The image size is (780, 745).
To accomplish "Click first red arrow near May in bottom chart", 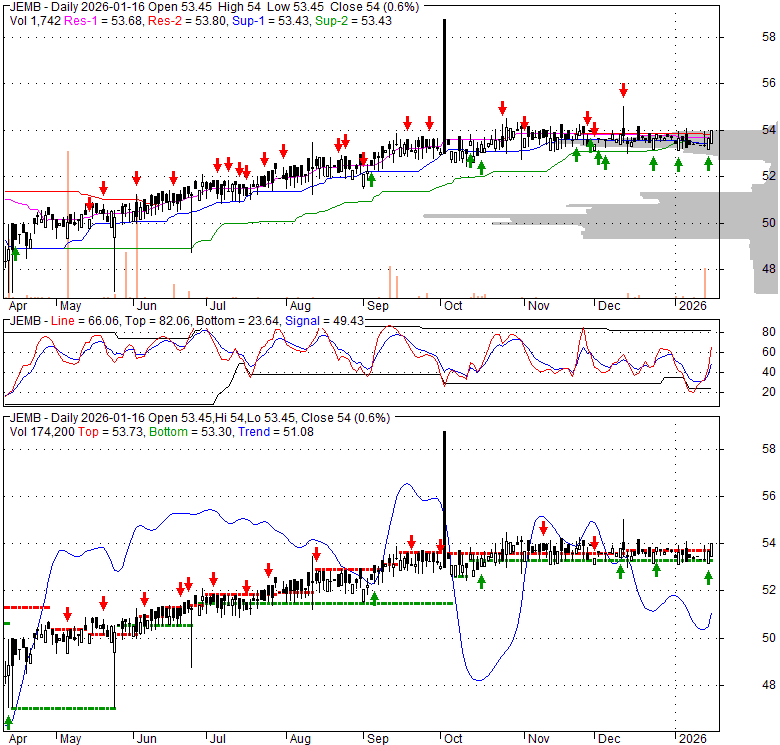I will click(x=67, y=614).
